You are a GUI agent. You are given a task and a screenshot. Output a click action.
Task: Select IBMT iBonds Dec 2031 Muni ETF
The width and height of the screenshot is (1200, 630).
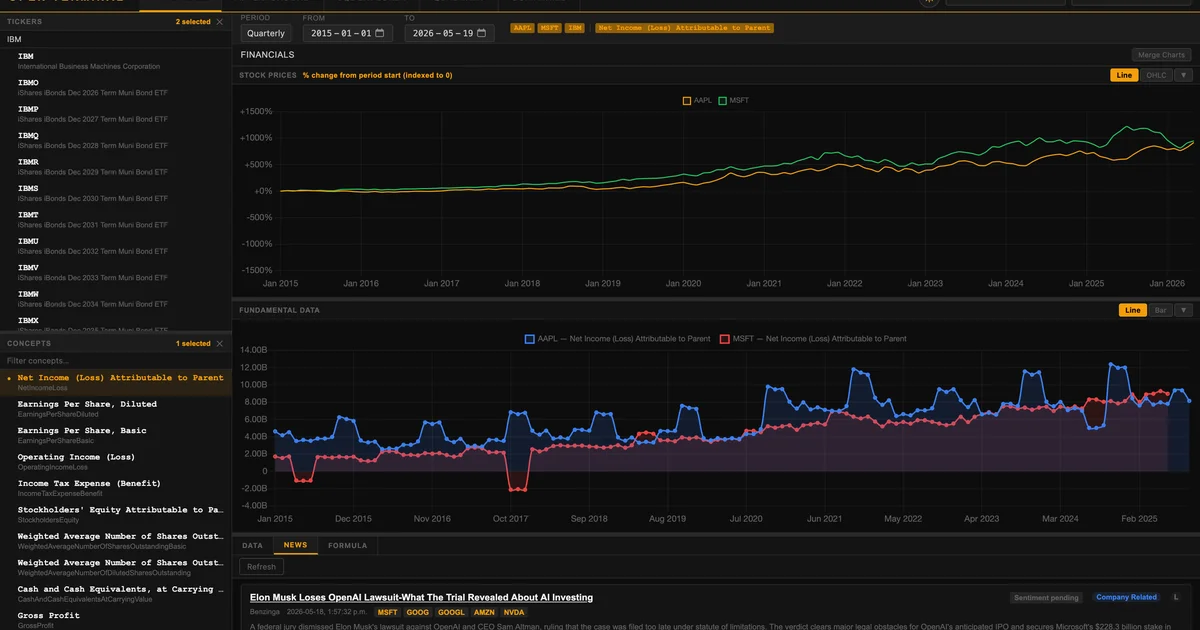(x=116, y=219)
